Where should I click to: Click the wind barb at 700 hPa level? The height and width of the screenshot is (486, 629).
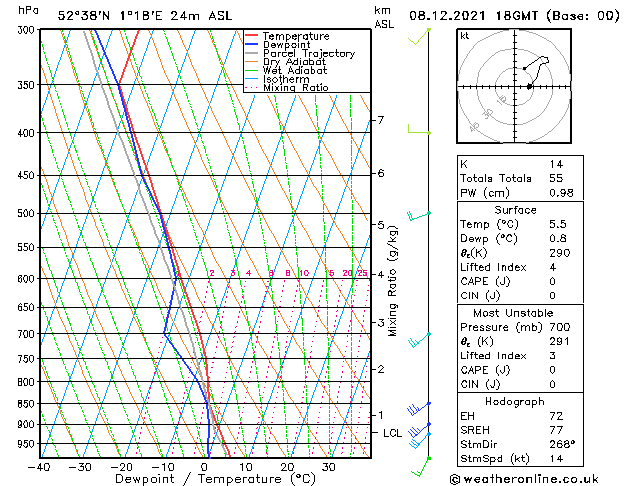coord(418,336)
